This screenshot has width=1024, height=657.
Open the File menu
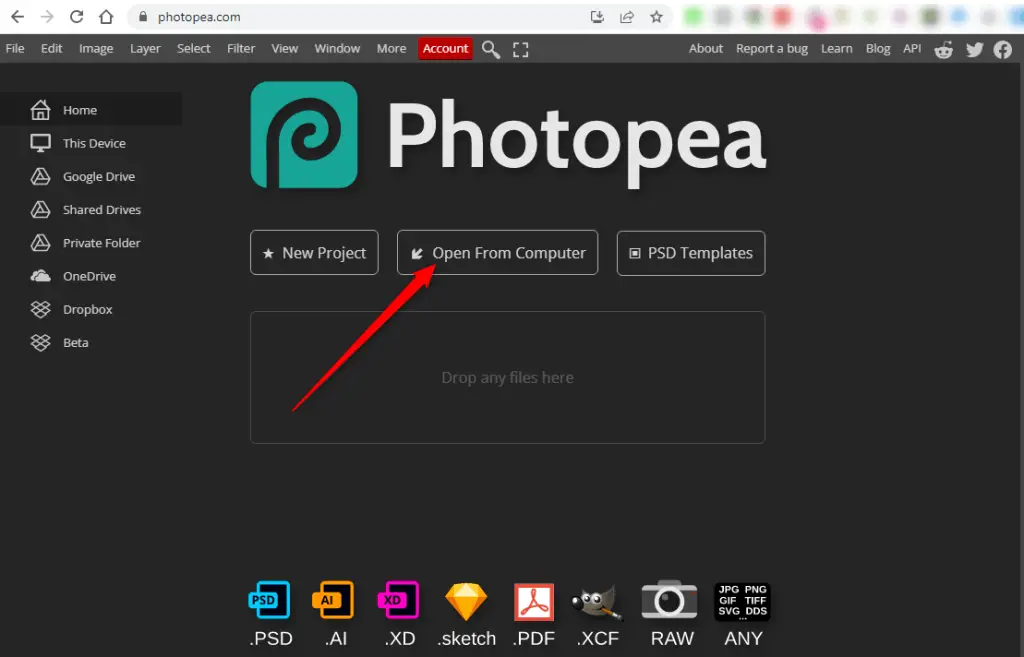point(15,48)
